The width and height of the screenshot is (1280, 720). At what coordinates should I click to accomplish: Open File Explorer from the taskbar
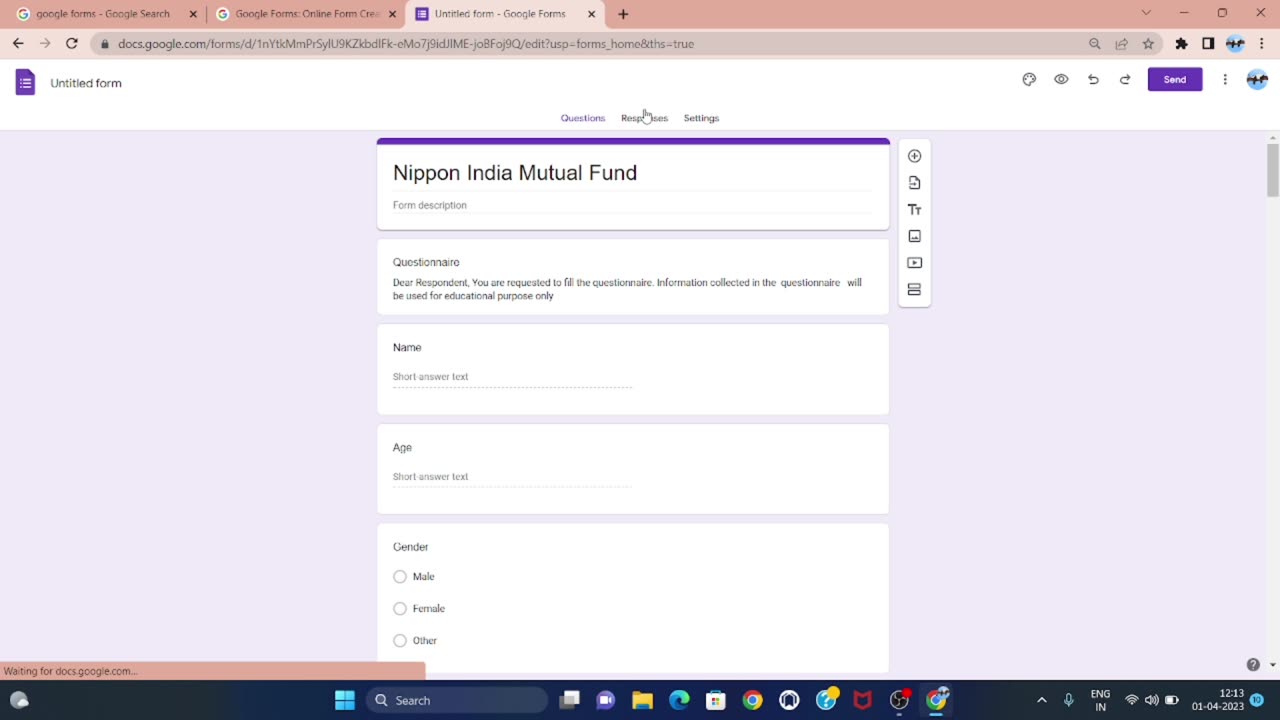coord(642,700)
